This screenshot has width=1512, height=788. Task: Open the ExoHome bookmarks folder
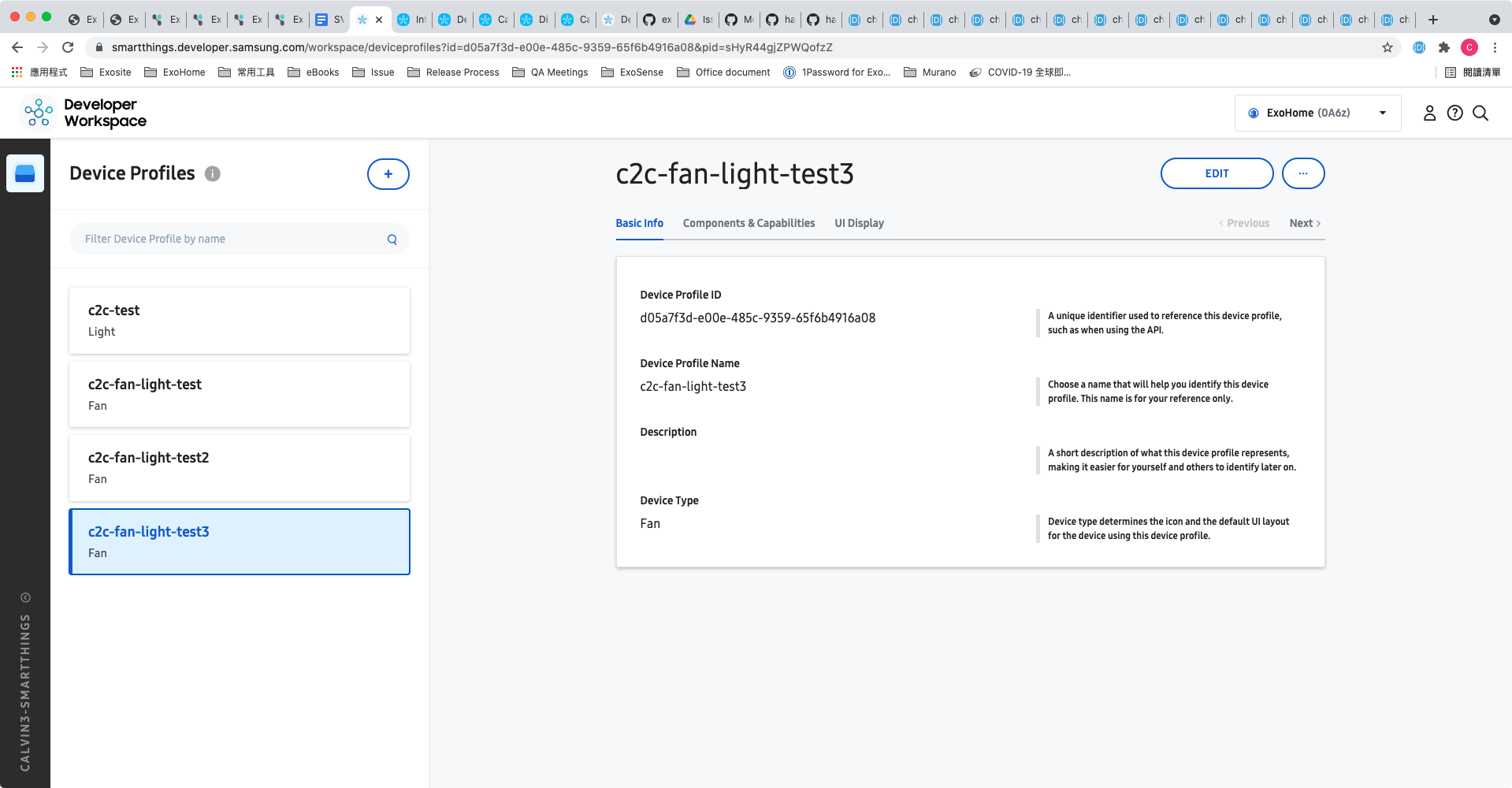point(175,72)
